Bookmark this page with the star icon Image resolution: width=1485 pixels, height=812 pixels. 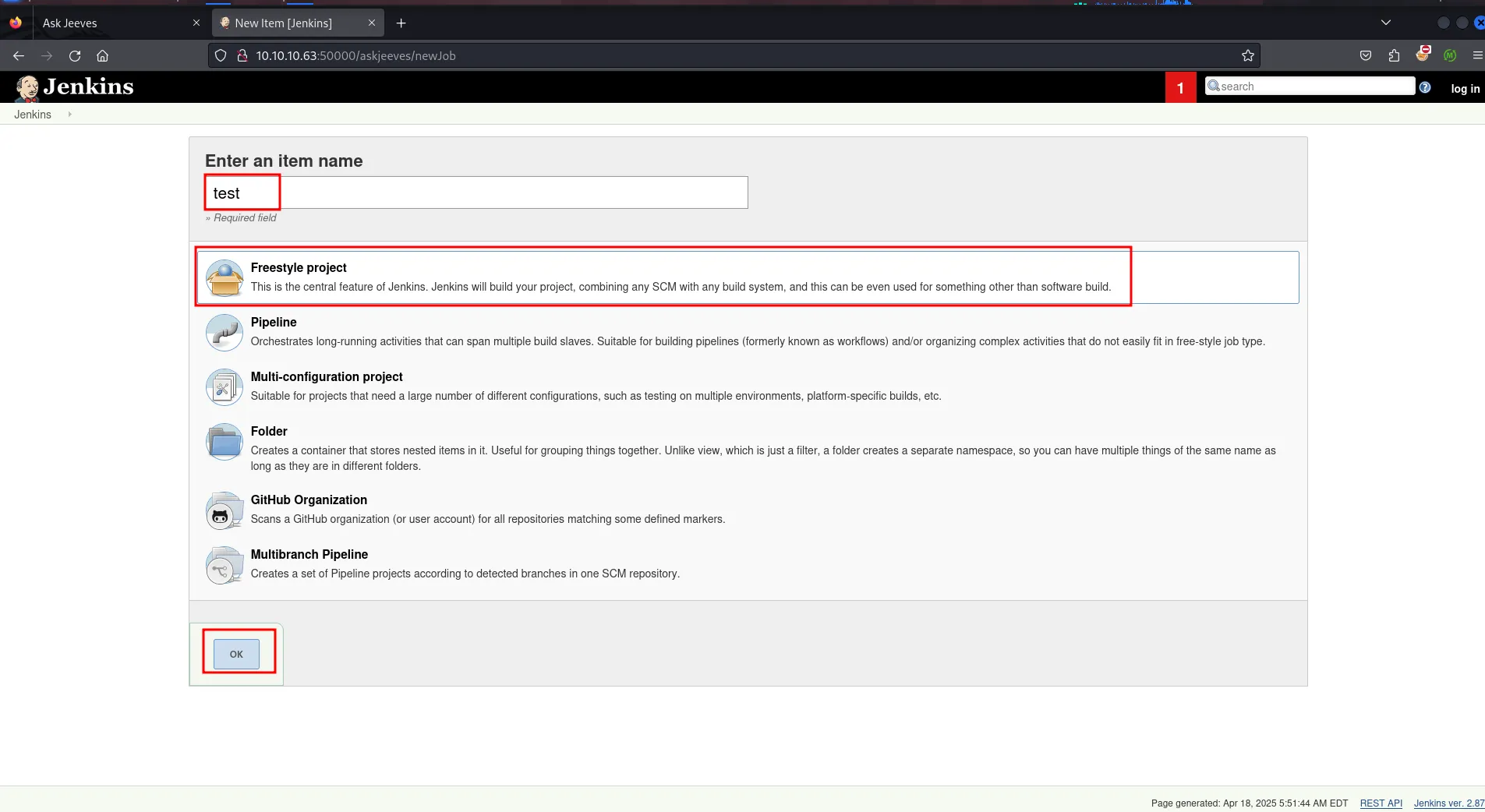tap(1248, 55)
